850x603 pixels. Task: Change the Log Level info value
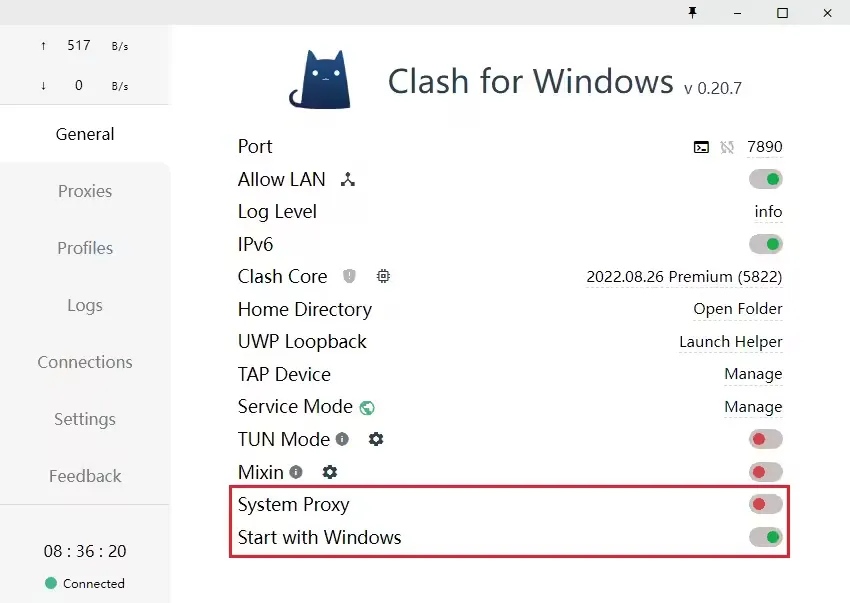click(768, 212)
